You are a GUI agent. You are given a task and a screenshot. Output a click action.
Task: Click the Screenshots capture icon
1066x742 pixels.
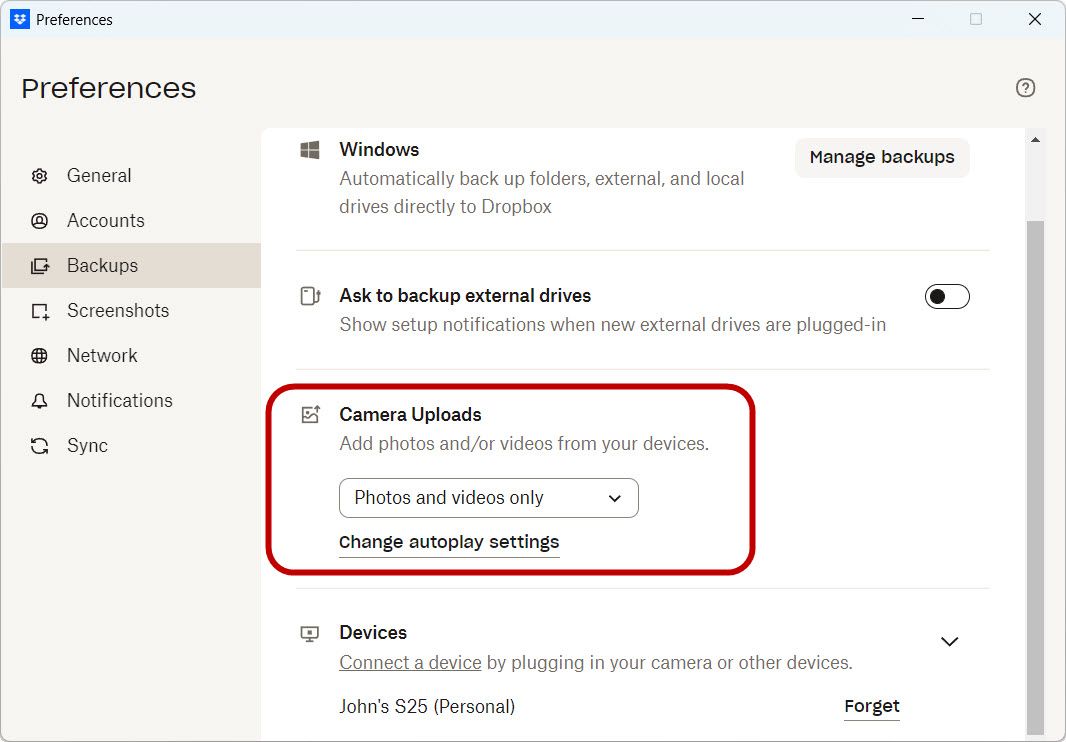(x=40, y=311)
